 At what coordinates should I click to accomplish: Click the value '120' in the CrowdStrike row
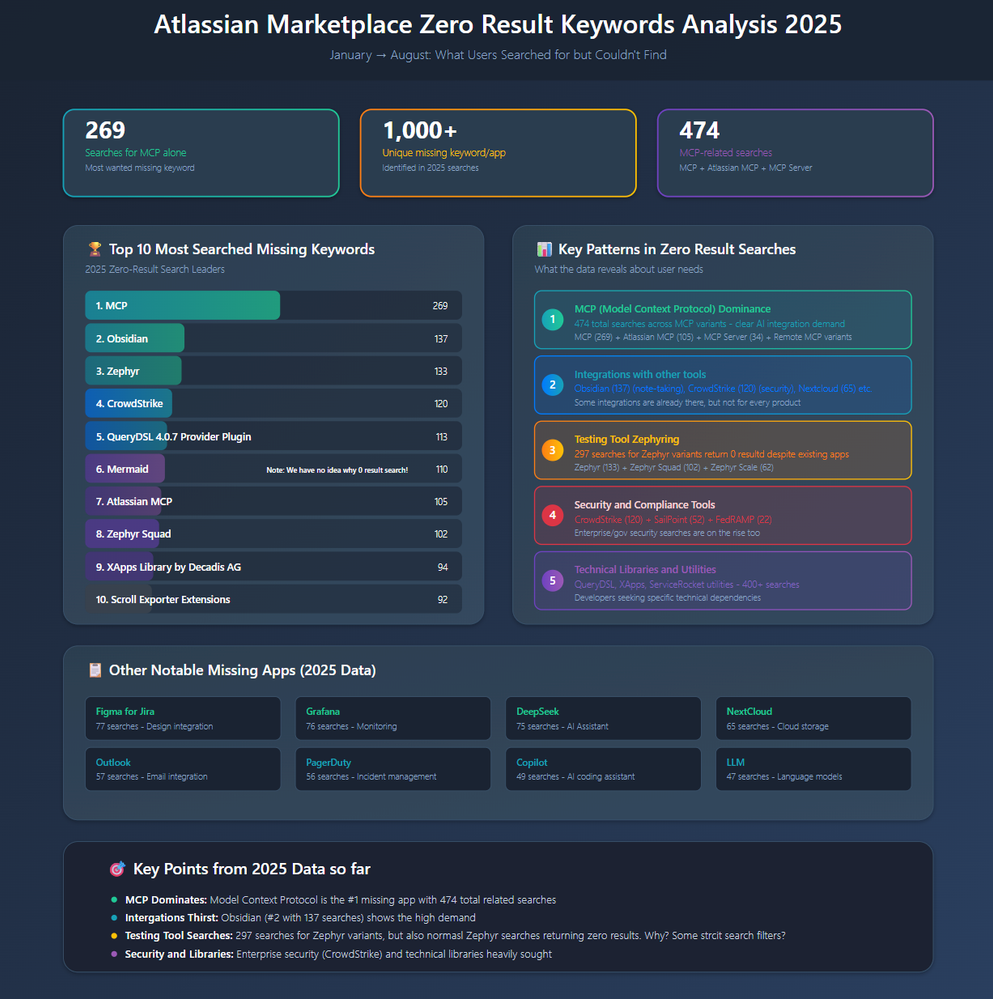[441, 404]
